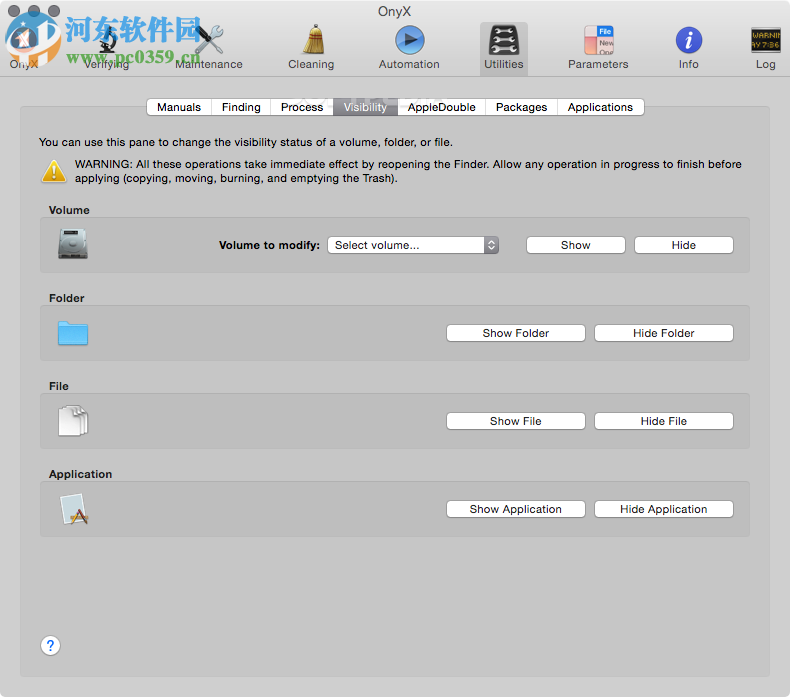Click the stacked documents file icon
The width and height of the screenshot is (790, 697).
pyautogui.click(x=73, y=421)
